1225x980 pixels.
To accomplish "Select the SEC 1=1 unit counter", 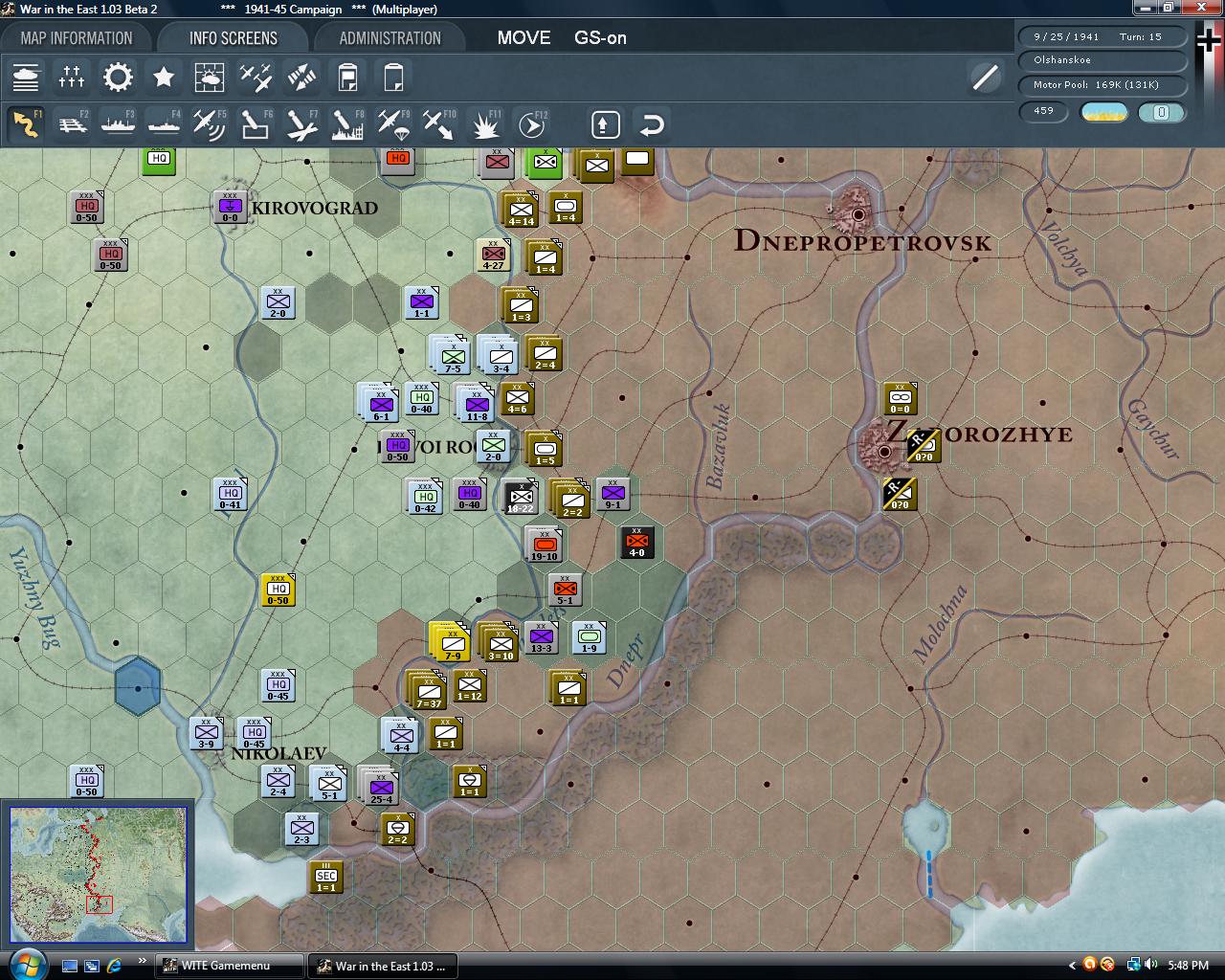I will [x=326, y=877].
